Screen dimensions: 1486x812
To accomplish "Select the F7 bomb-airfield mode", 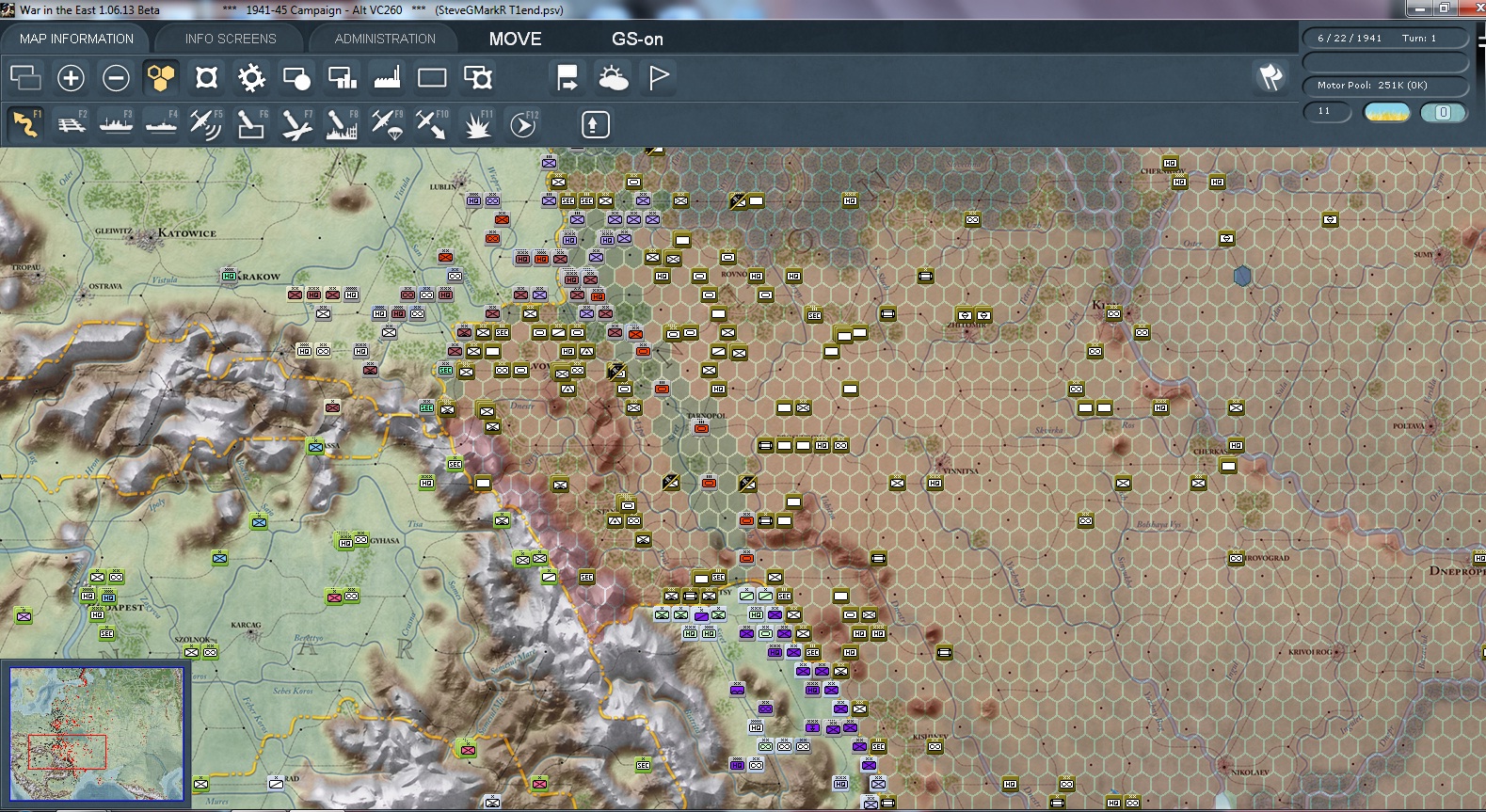I will point(296,124).
